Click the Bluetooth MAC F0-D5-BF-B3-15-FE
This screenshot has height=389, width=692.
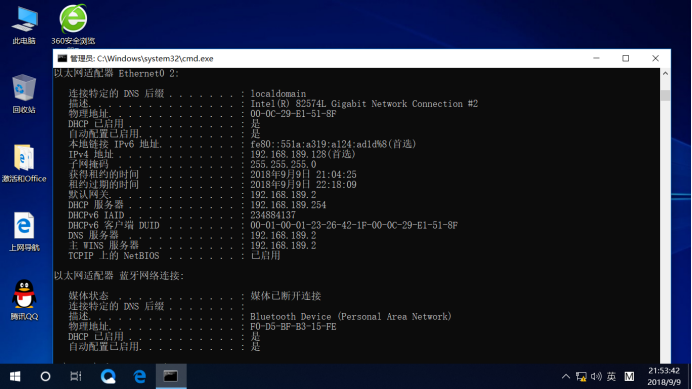tap(293, 327)
